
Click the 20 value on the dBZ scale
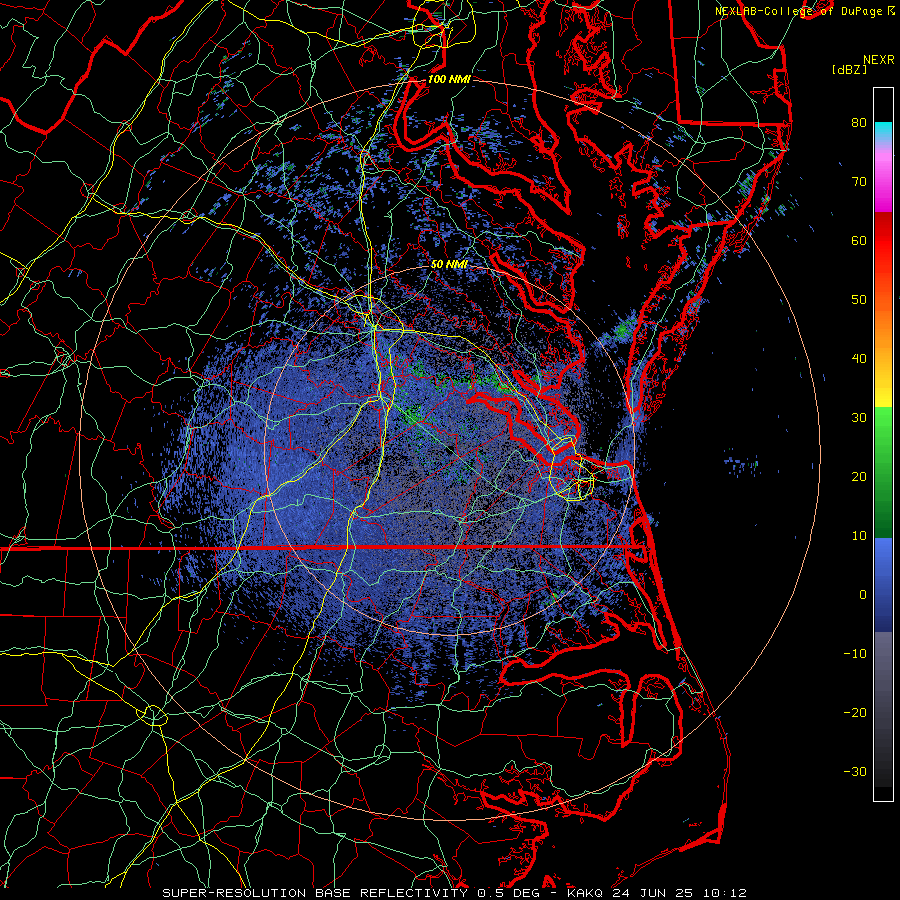(859, 477)
